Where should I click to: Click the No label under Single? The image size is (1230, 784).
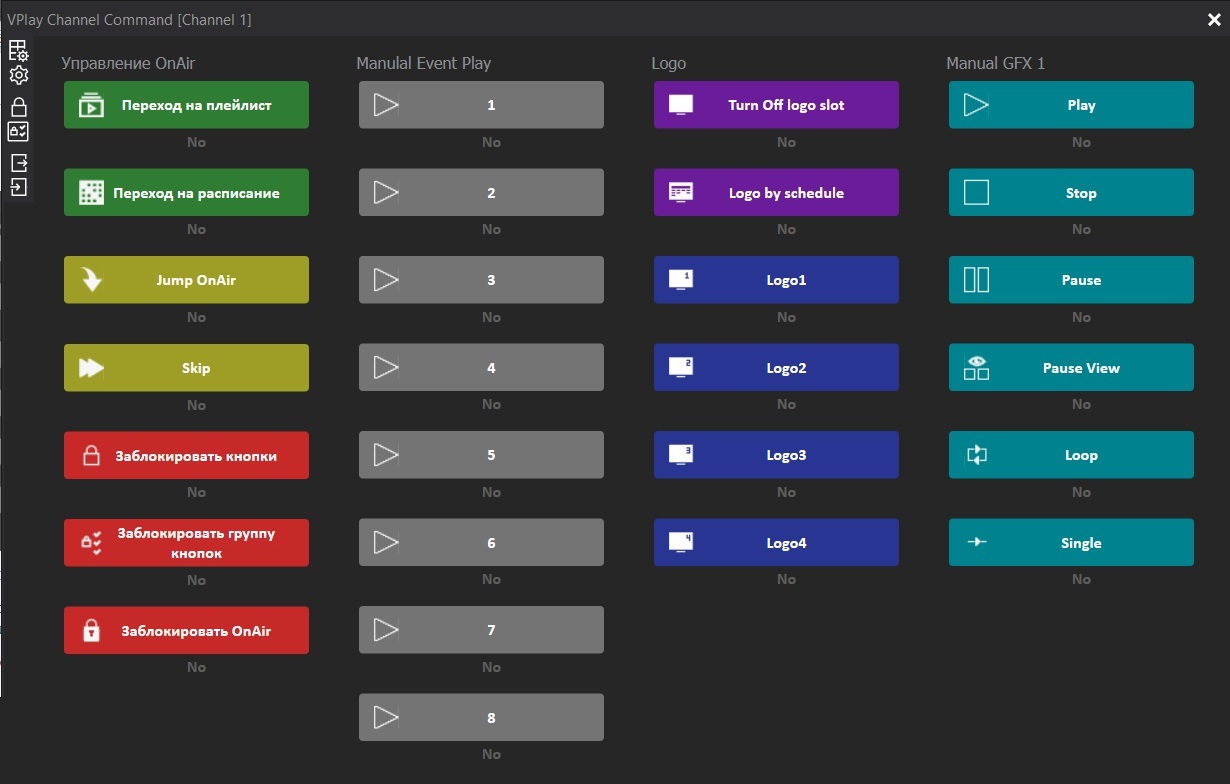pos(1082,579)
